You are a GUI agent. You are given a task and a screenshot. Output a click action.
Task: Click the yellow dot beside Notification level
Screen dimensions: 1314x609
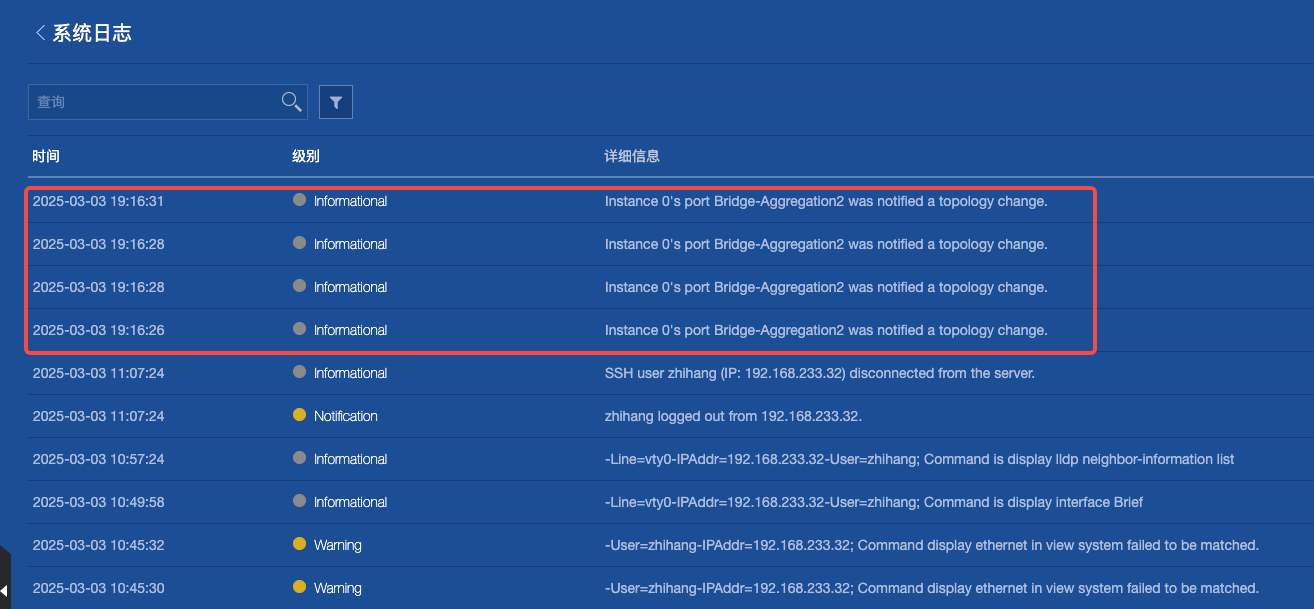click(299, 415)
